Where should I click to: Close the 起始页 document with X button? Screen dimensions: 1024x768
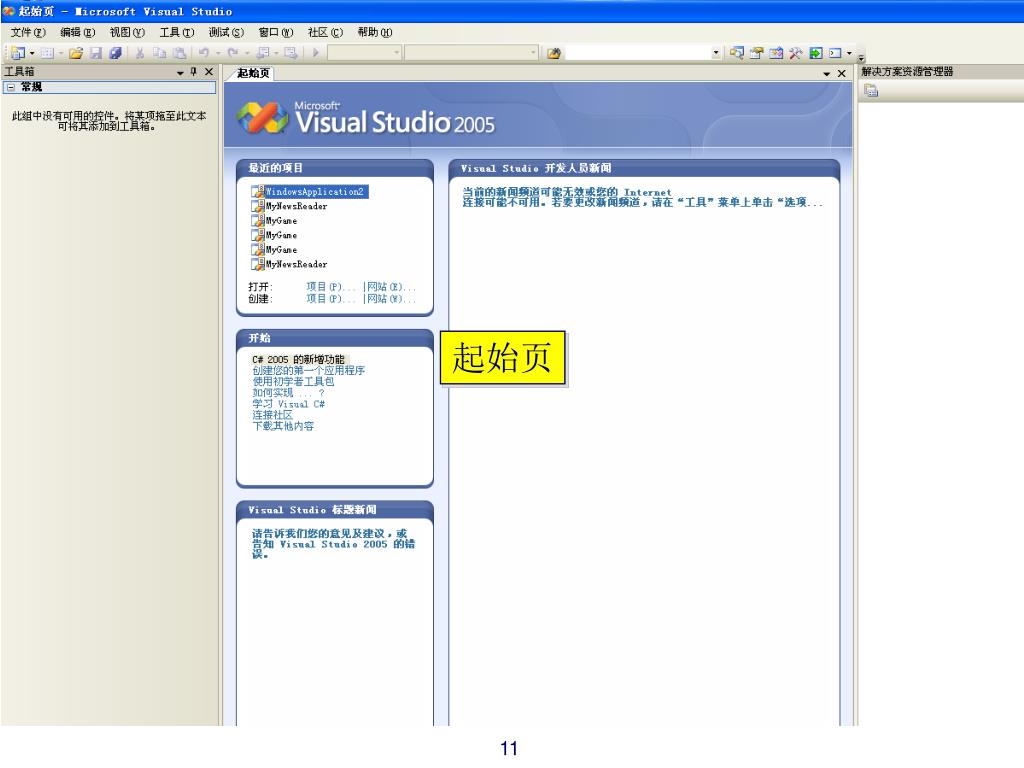[x=842, y=74]
